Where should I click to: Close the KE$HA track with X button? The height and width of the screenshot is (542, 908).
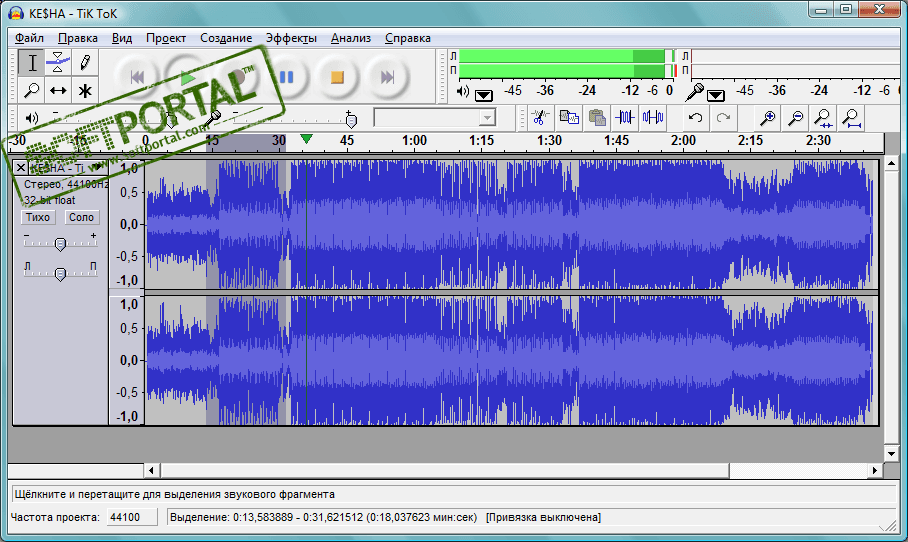coord(20,168)
